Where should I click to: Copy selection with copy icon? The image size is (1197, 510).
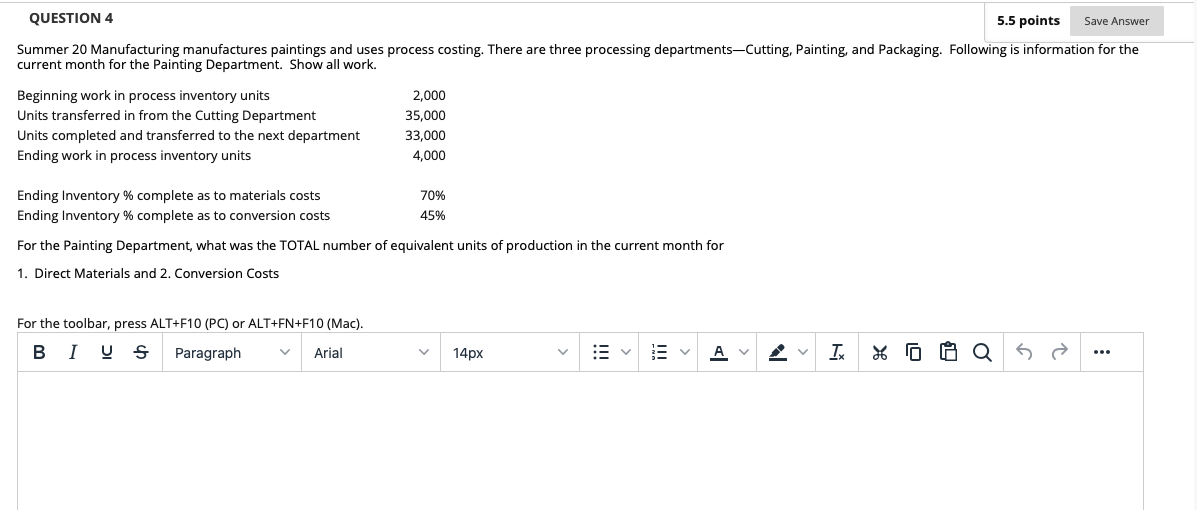(x=913, y=353)
